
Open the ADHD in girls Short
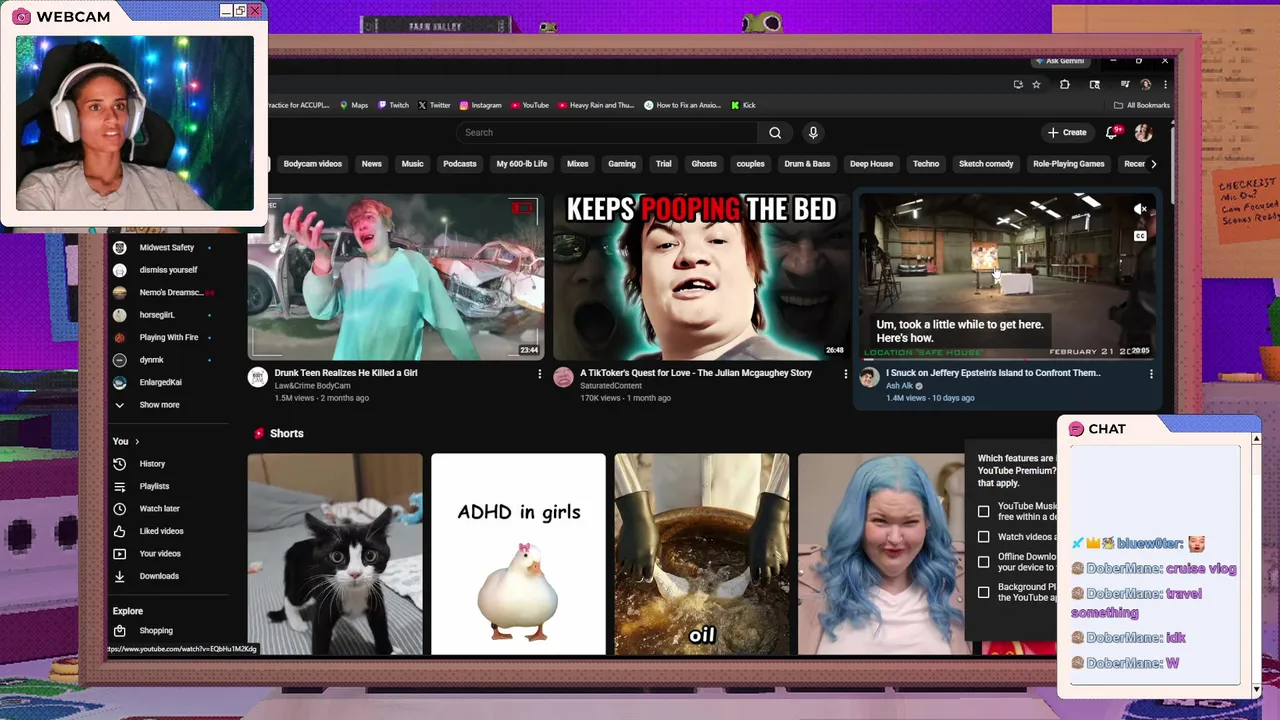[x=518, y=554]
